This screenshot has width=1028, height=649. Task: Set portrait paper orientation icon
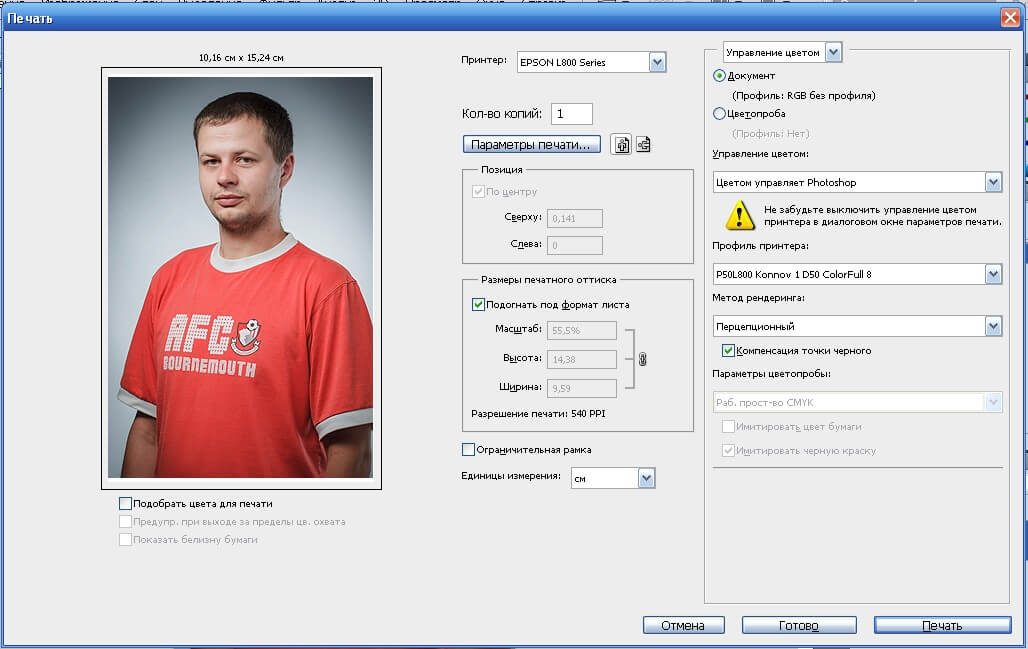[x=621, y=144]
